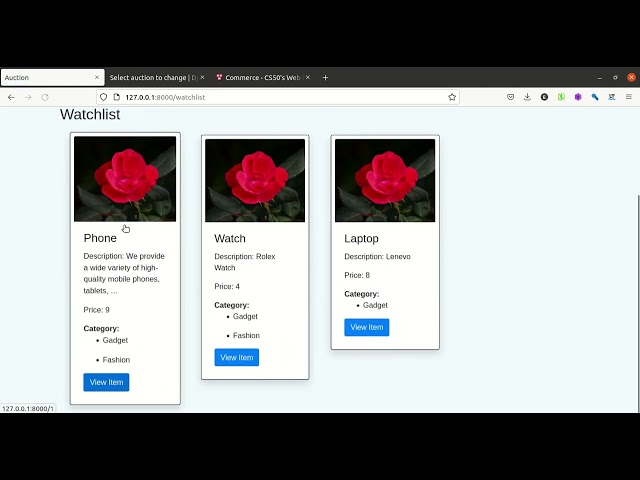Click Gadget category in Laptop card
This screenshot has height=480, width=640.
375,305
